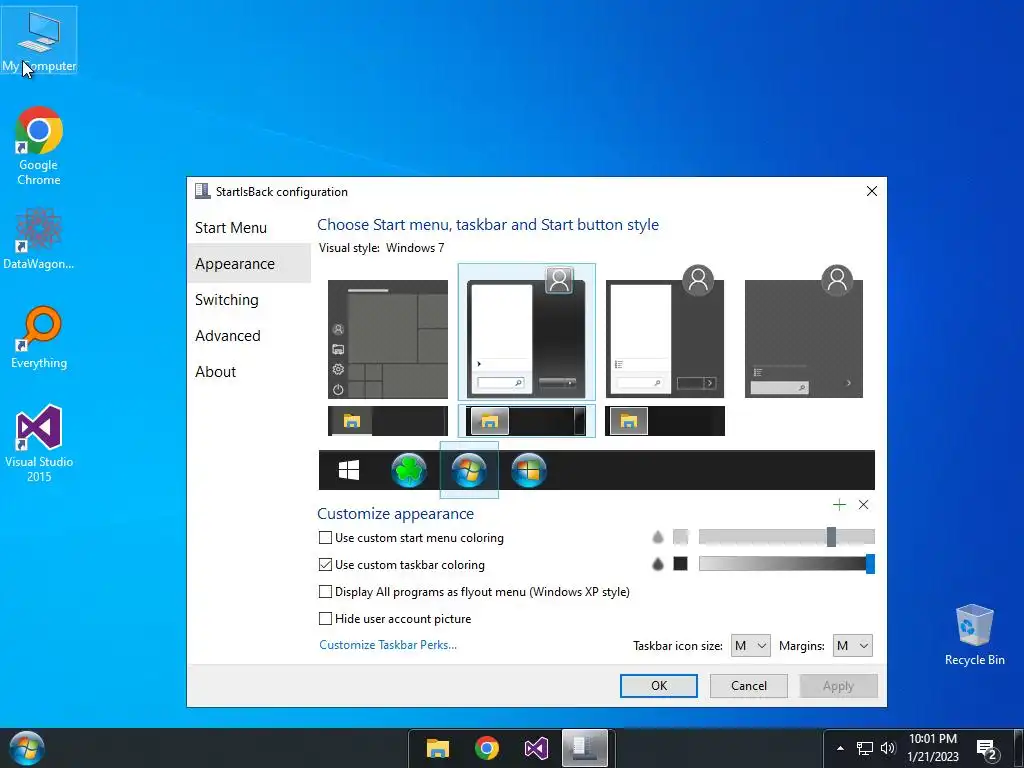Show the About page
Viewport: 1024px width, 768px height.
pyautogui.click(x=248, y=372)
